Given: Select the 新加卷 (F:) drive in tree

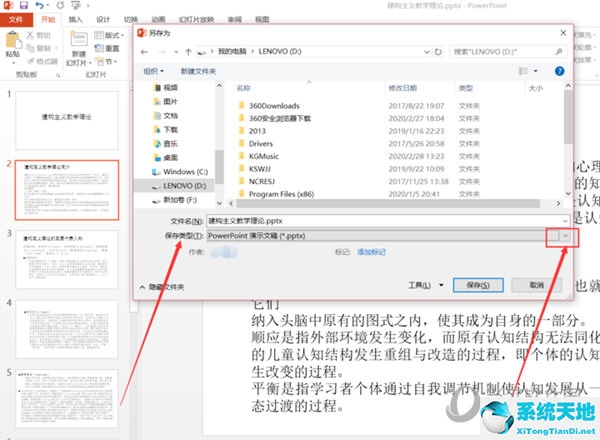Looking at the screenshot, I should (x=174, y=200).
